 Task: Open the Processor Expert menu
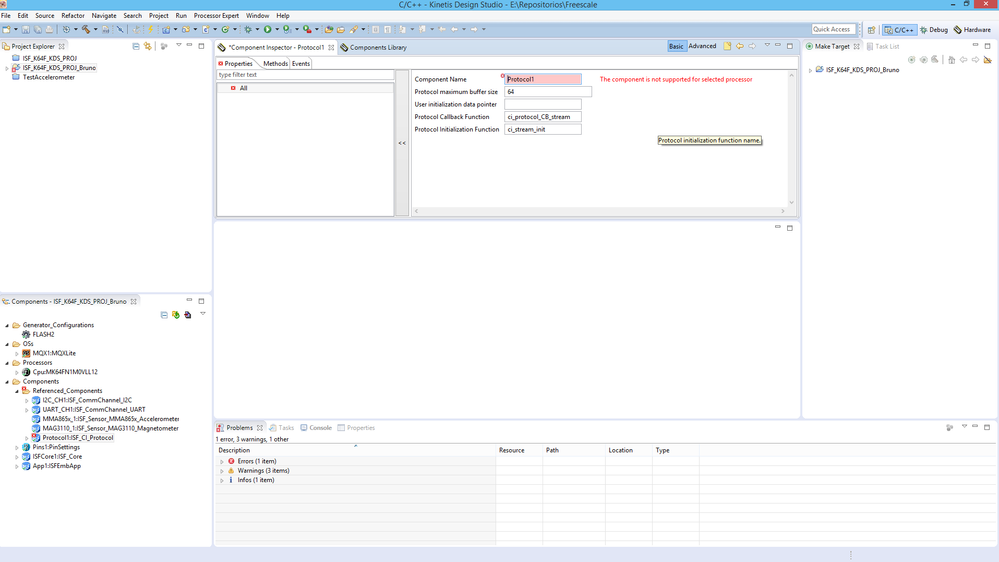[x=216, y=15]
